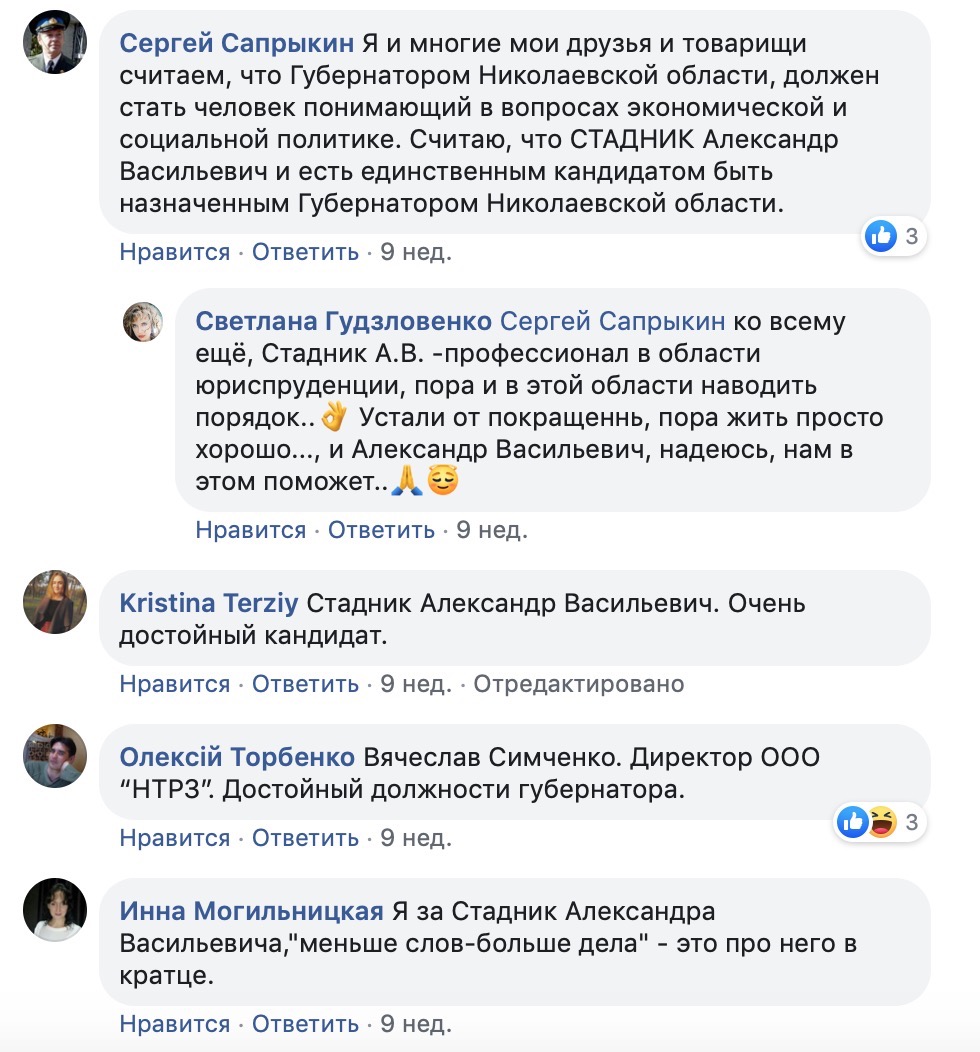Click laughing reaction icon on Торбенко's comment
Image resolution: width=980 pixels, height=1052 pixels.
pos(882,822)
